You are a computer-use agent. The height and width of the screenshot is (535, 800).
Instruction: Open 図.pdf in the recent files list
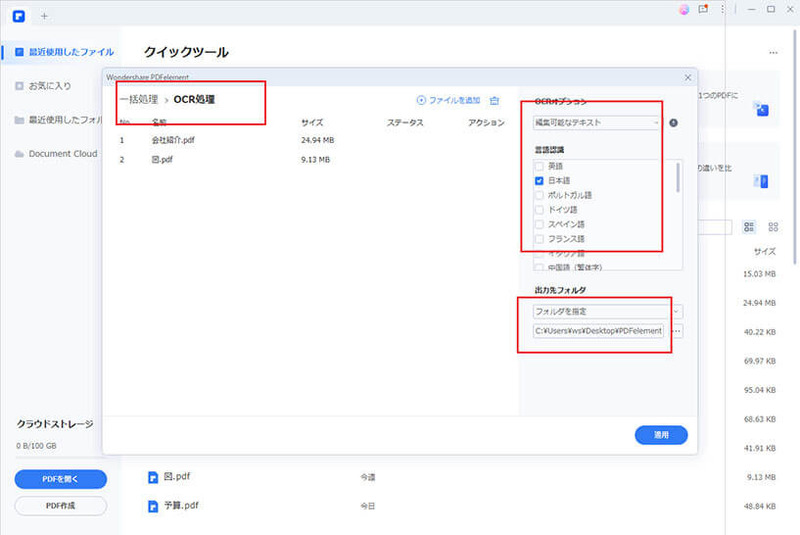(177, 476)
